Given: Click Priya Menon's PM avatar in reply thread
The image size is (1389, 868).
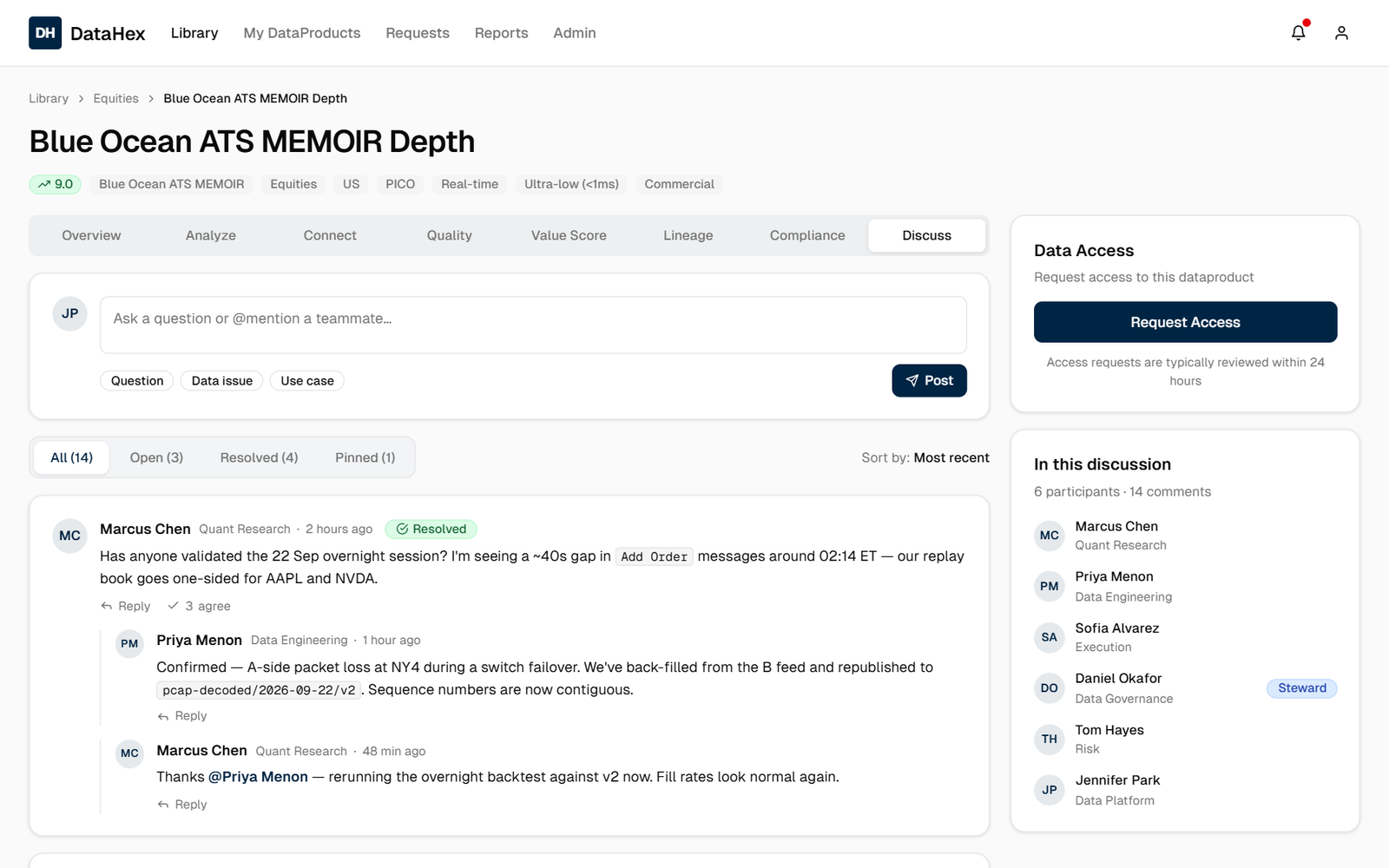Looking at the screenshot, I should click(x=129, y=643).
